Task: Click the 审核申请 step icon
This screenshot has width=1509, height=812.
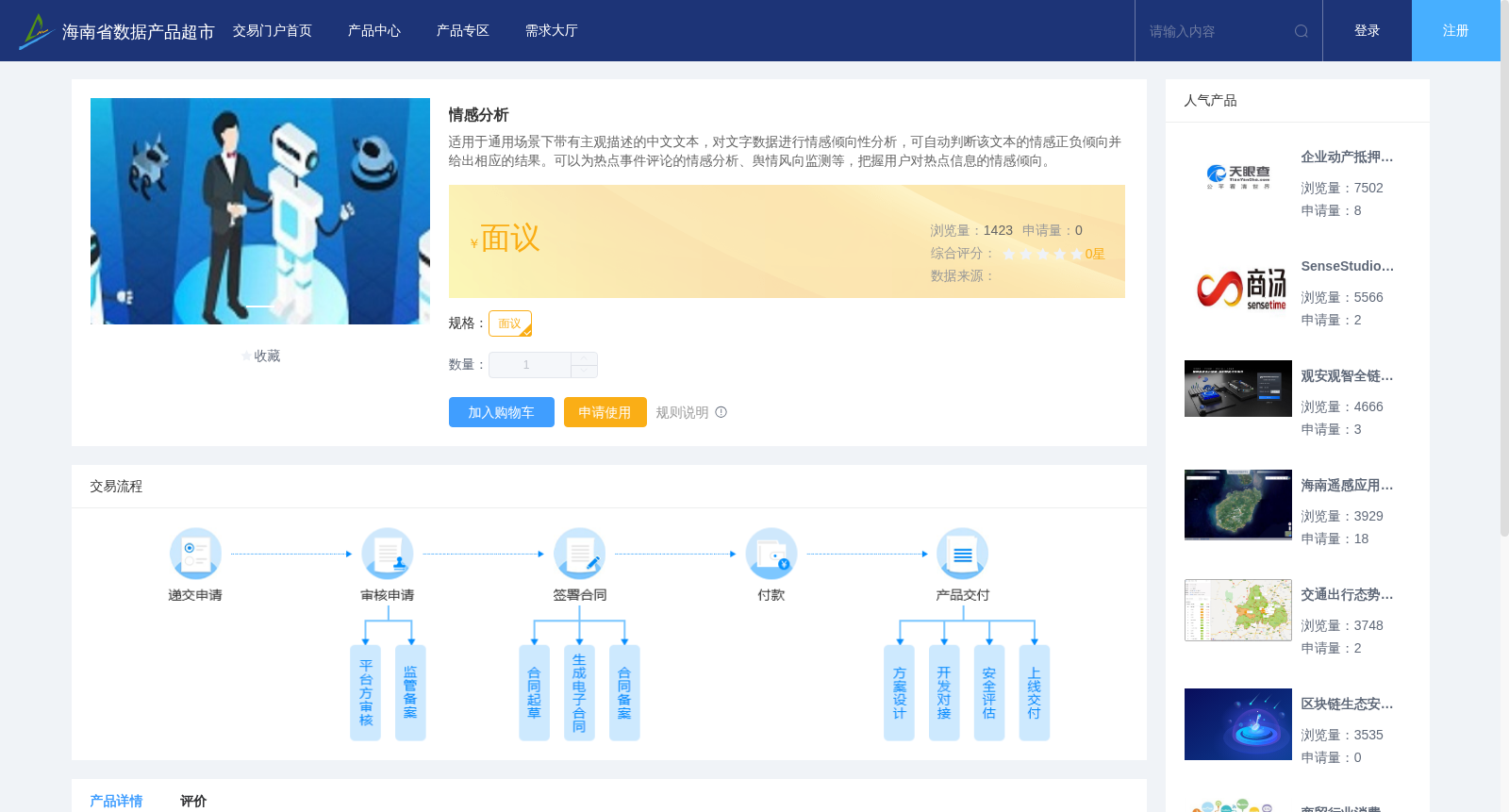Action: [x=388, y=554]
